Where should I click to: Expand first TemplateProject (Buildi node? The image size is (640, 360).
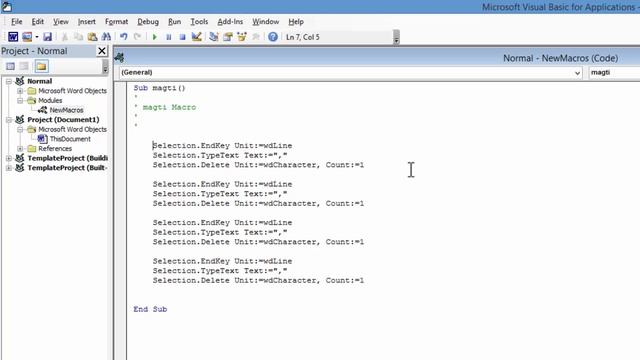pyautogui.click(x=9, y=158)
